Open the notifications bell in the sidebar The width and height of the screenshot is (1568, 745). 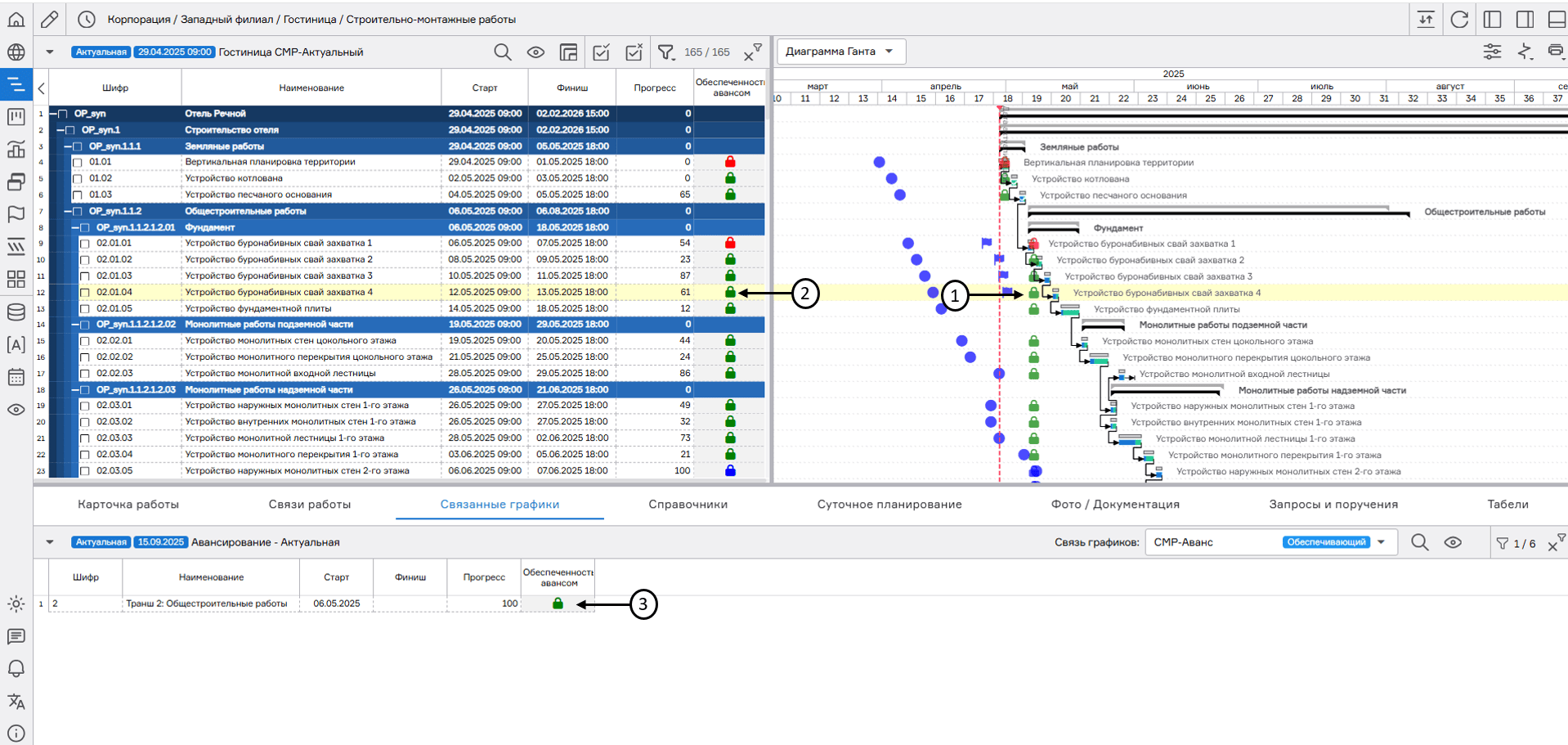point(16,669)
